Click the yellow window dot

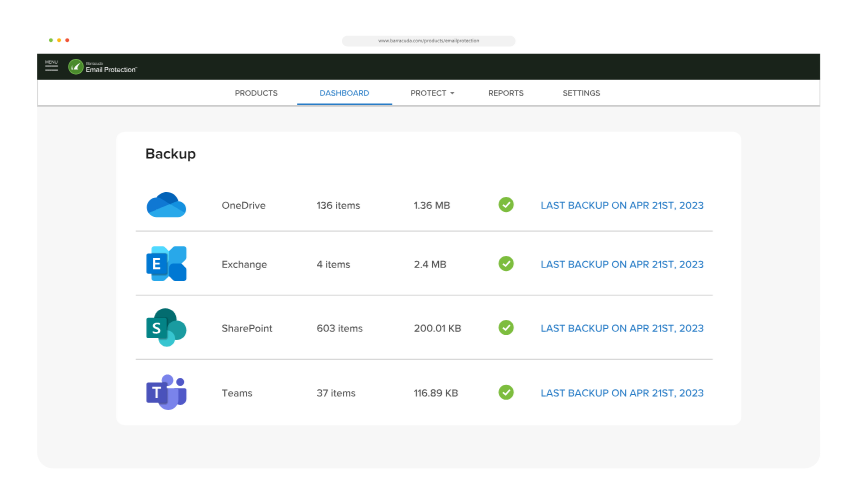(x=59, y=40)
